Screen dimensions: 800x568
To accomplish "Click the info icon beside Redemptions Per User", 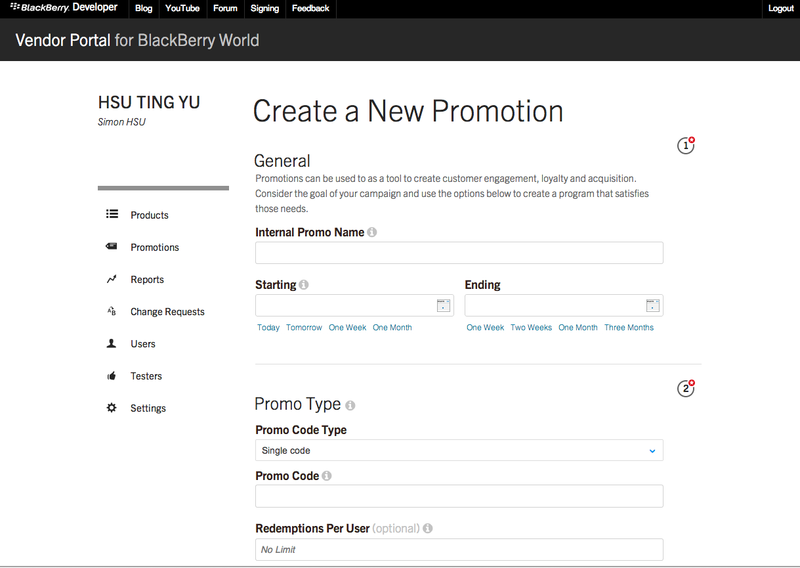I will point(428,528).
